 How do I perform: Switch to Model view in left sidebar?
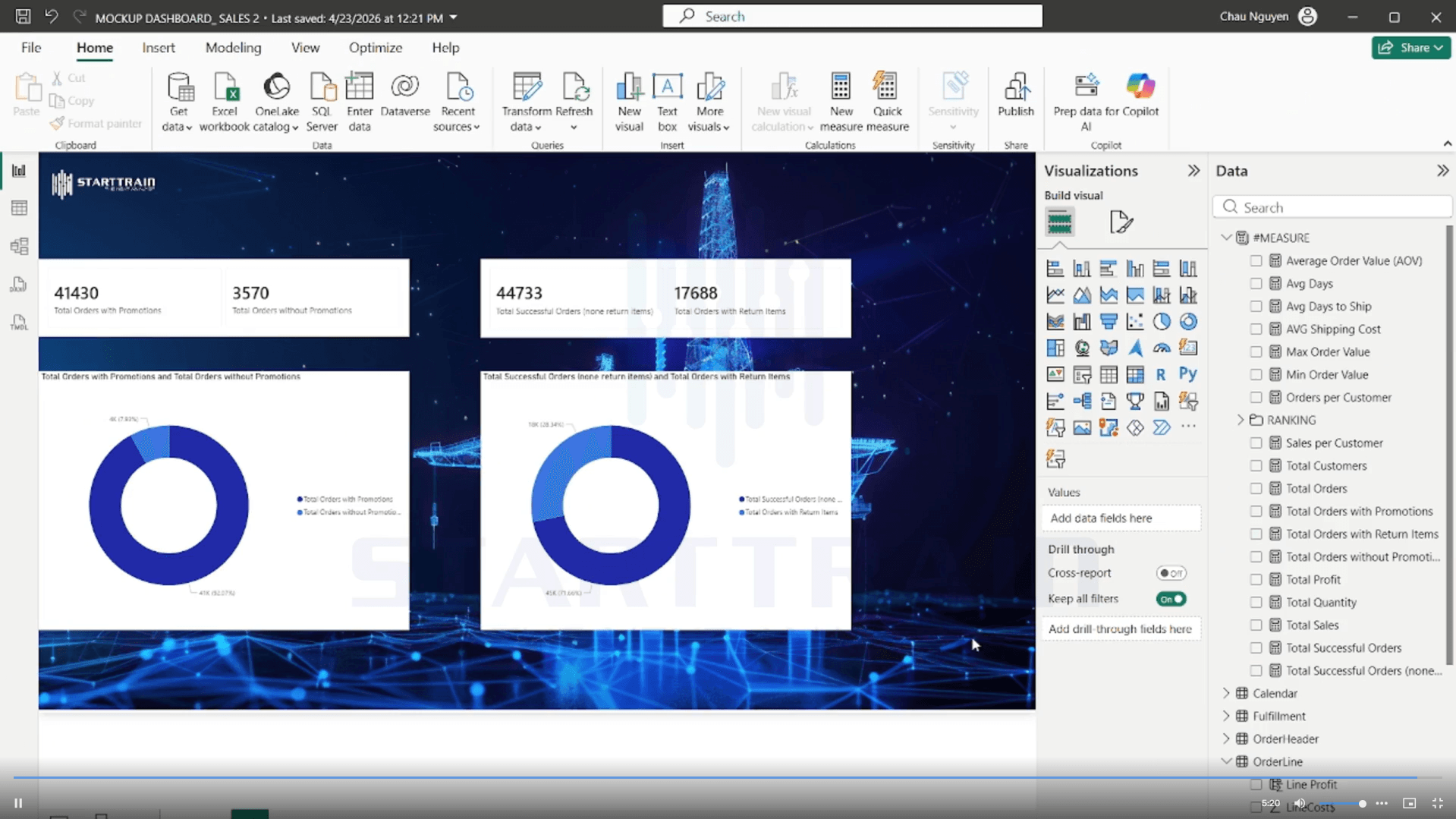point(19,246)
